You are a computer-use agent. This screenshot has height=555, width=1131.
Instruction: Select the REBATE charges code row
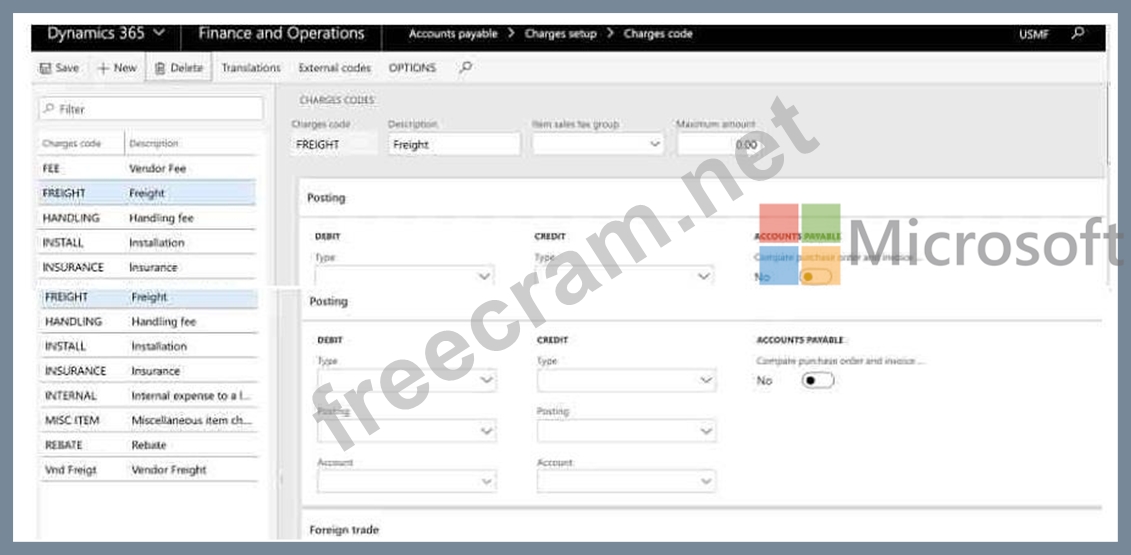(64, 445)
